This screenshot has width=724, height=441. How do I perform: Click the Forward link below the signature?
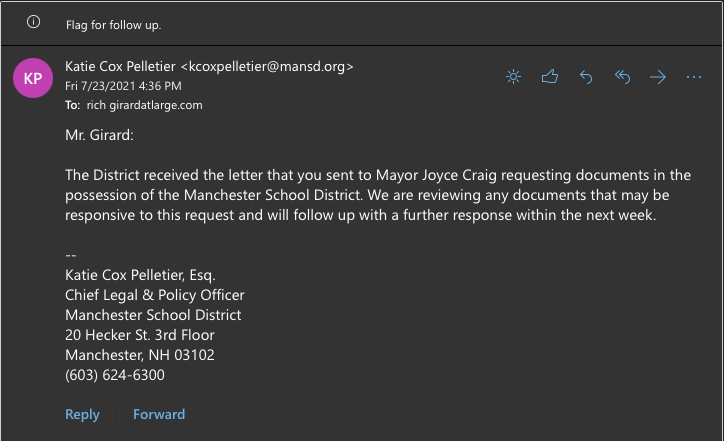pos(159,414)
